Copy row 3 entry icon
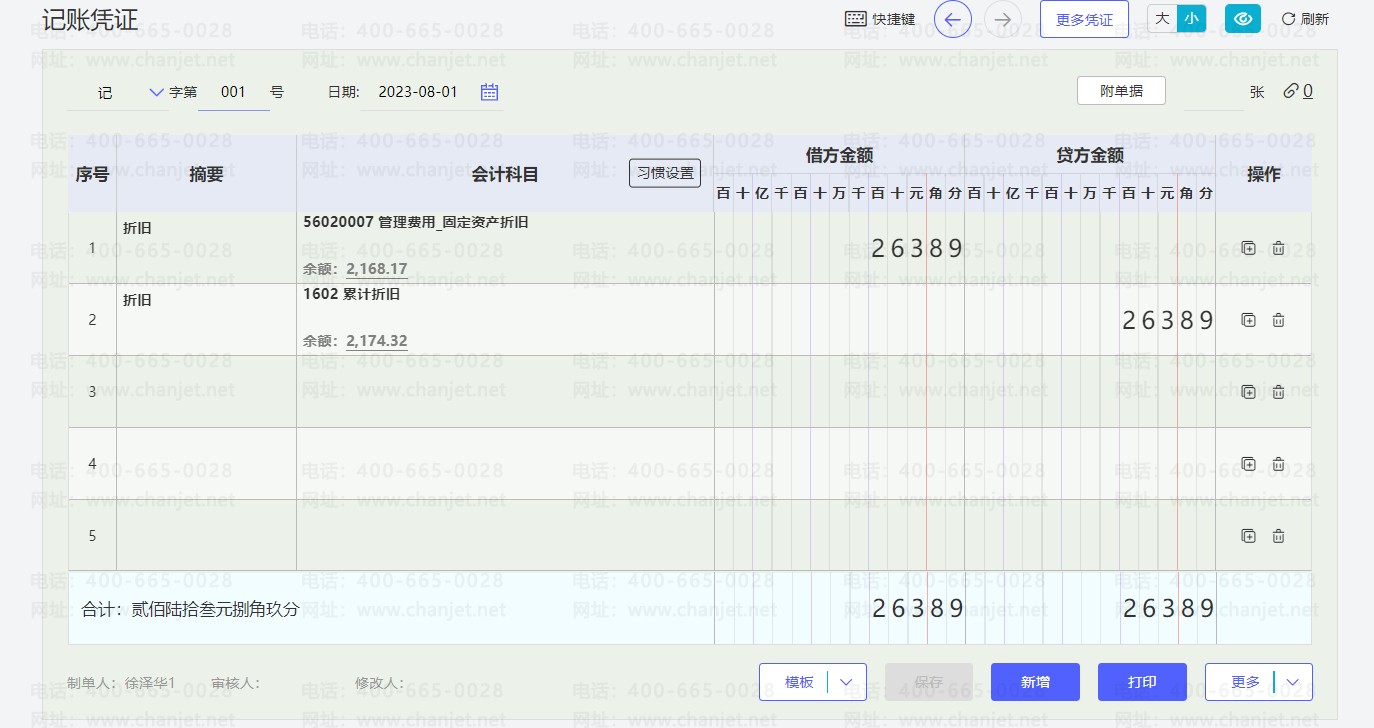 pyautogui.click(x=1248, y=392)
